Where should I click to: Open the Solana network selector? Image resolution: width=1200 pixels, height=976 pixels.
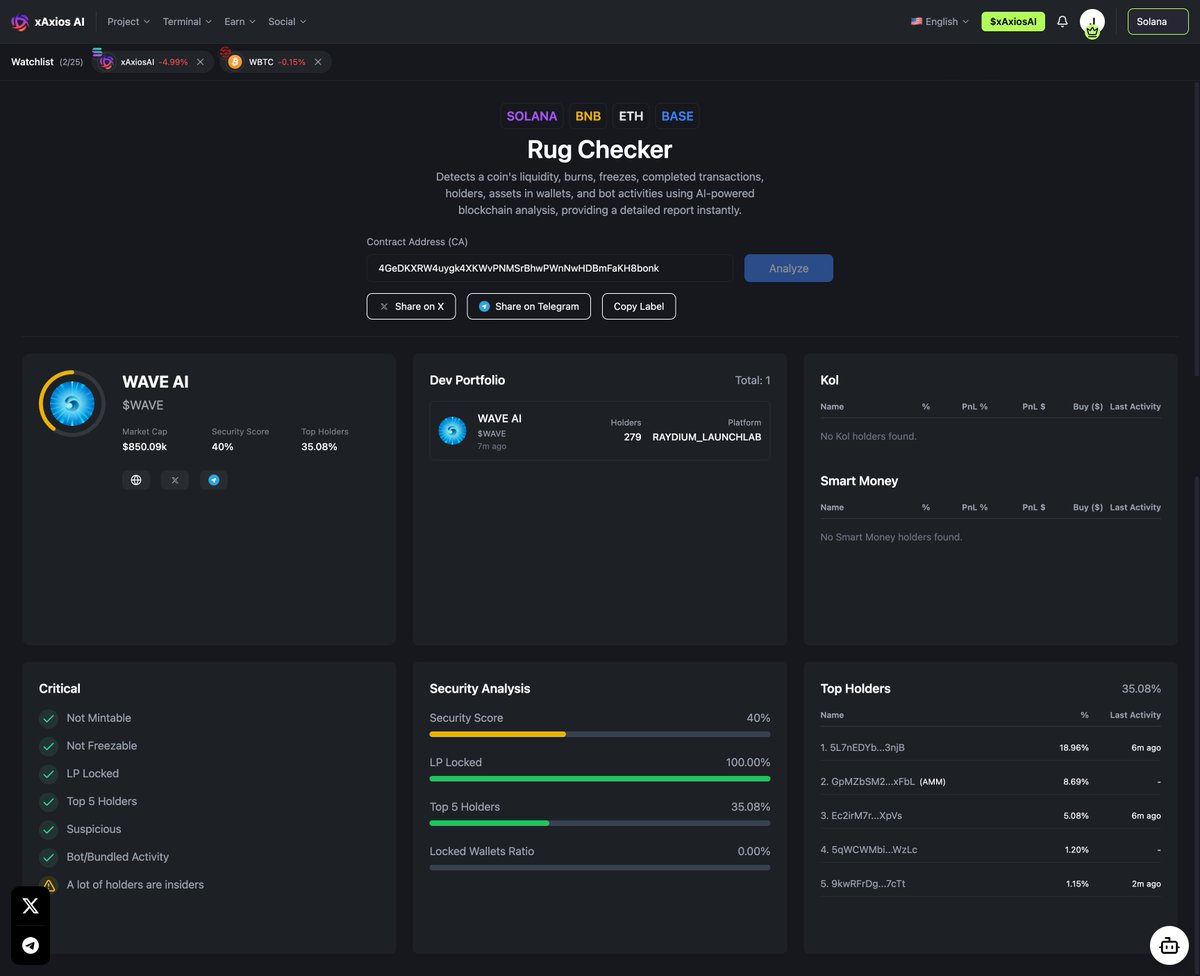1158,21
